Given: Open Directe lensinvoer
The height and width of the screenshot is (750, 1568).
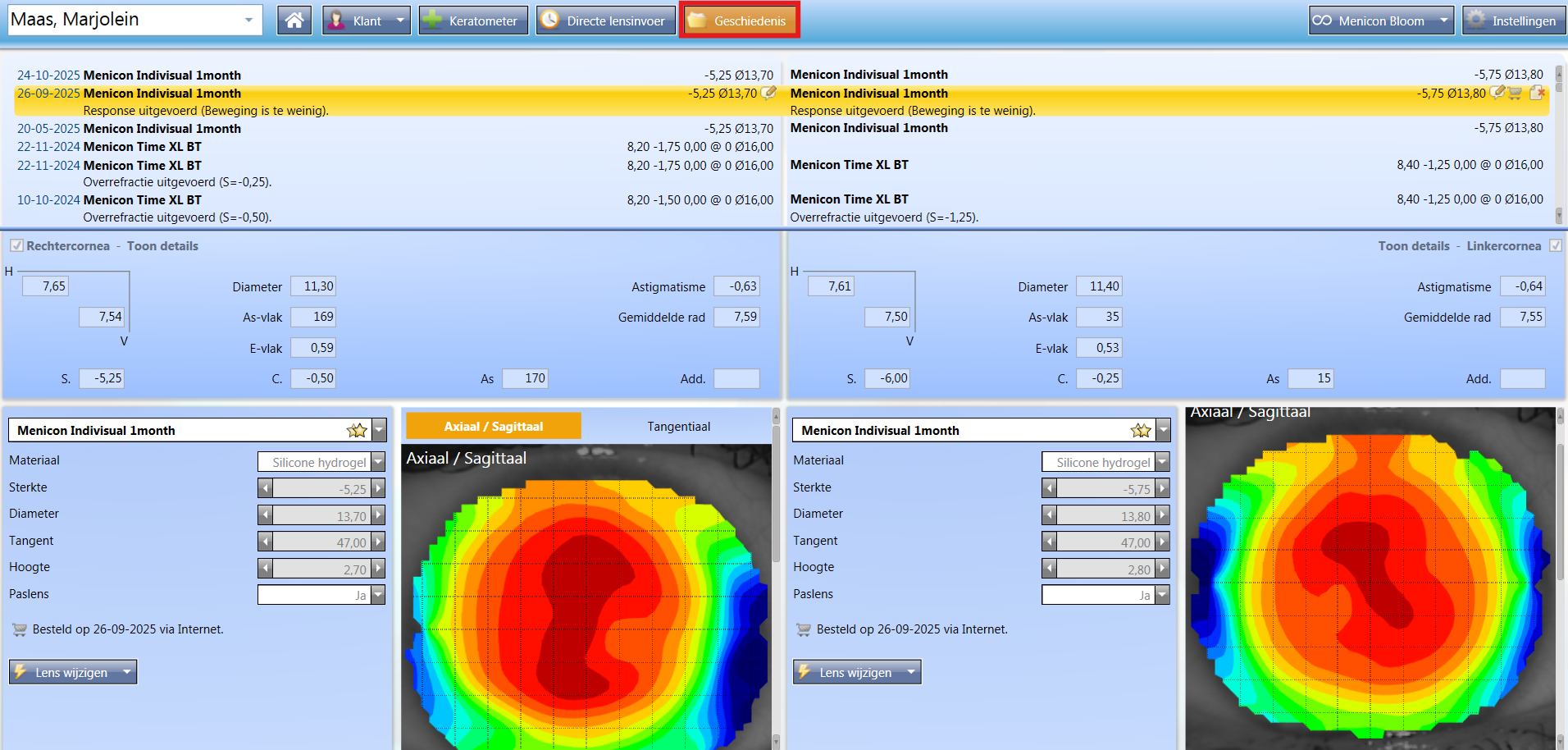Looking at the screenshot, I should point(605,21).
